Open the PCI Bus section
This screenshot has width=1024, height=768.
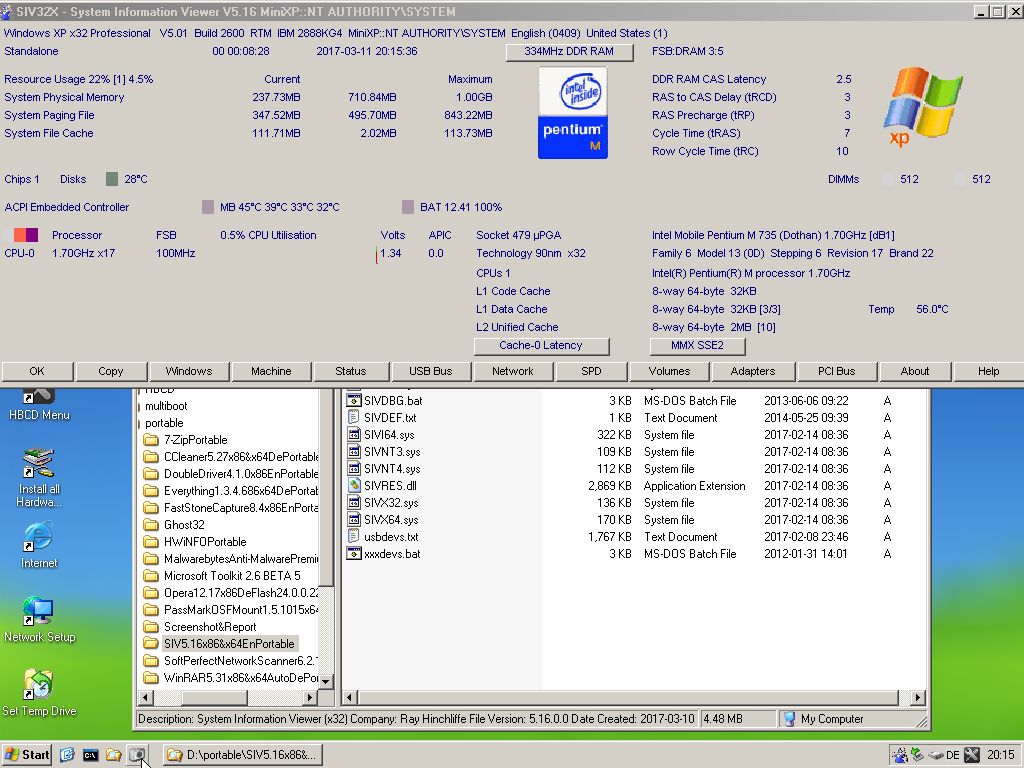click(837, 371)
